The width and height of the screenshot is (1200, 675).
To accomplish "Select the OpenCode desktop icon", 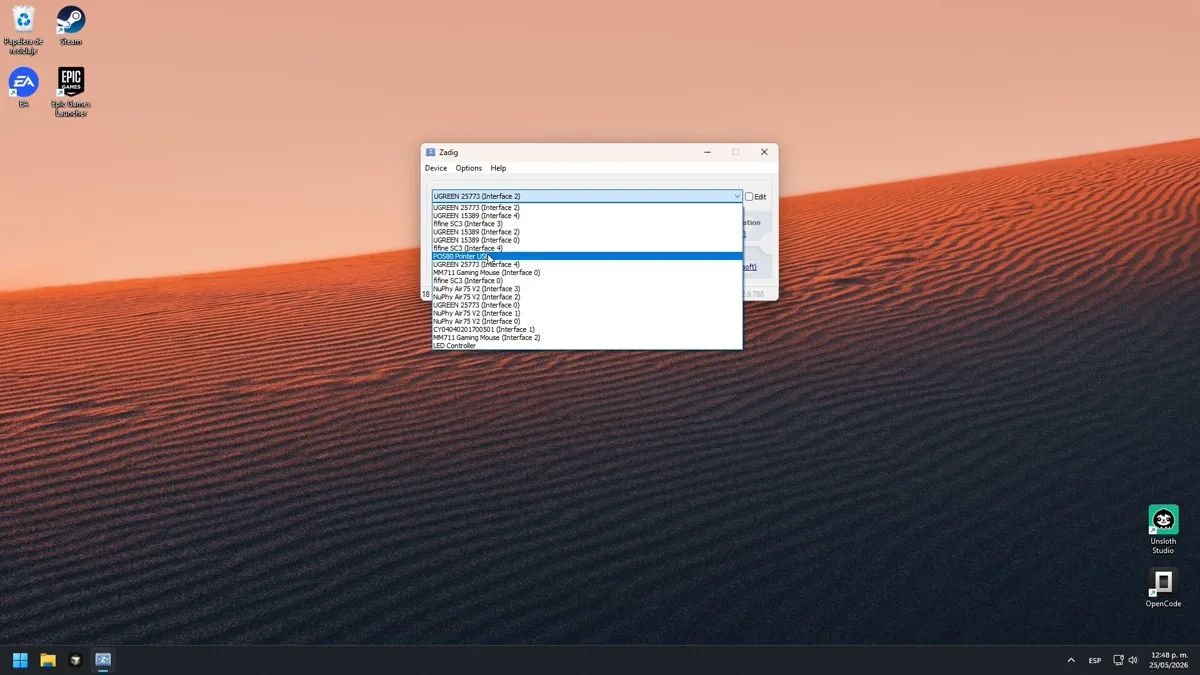I will (1163, 588).
